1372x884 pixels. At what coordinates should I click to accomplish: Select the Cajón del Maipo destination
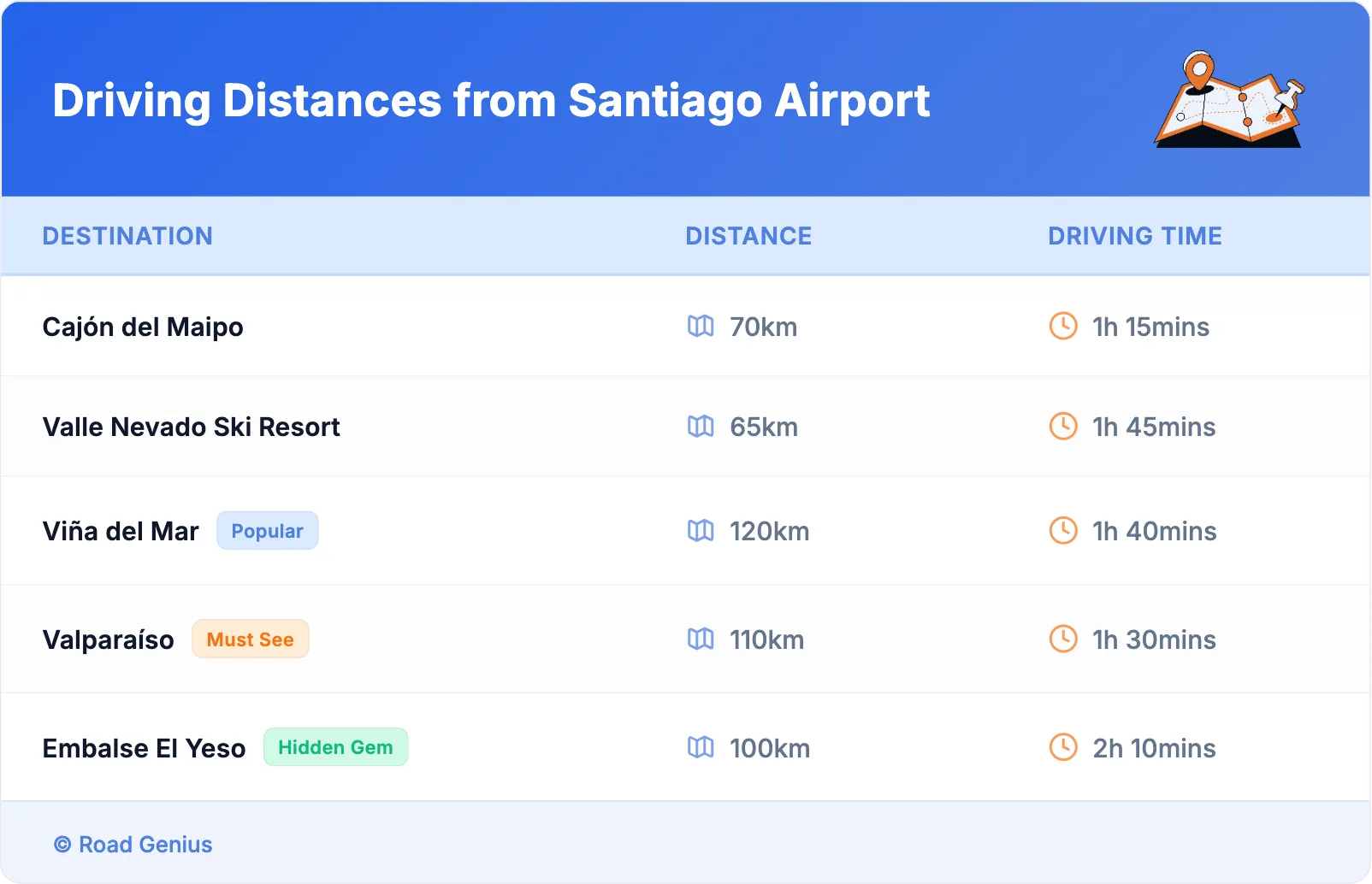(143, 327)
